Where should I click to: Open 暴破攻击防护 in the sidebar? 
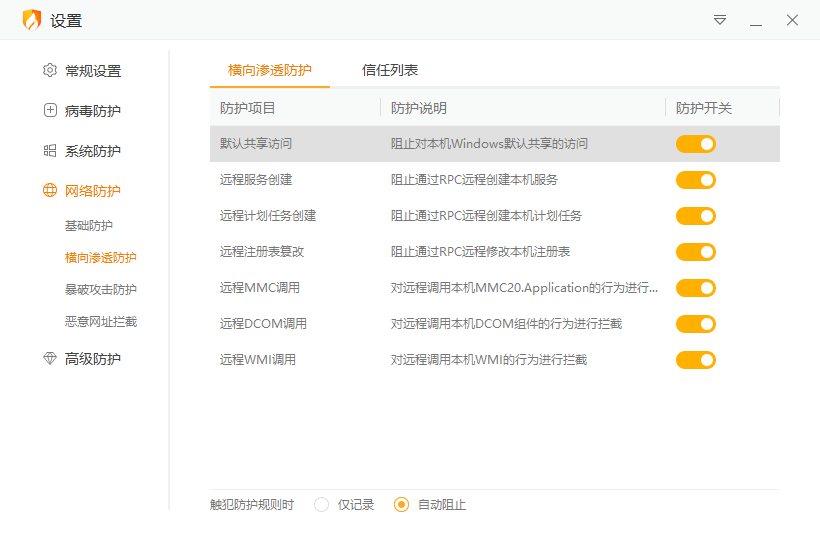coord(100,290)
